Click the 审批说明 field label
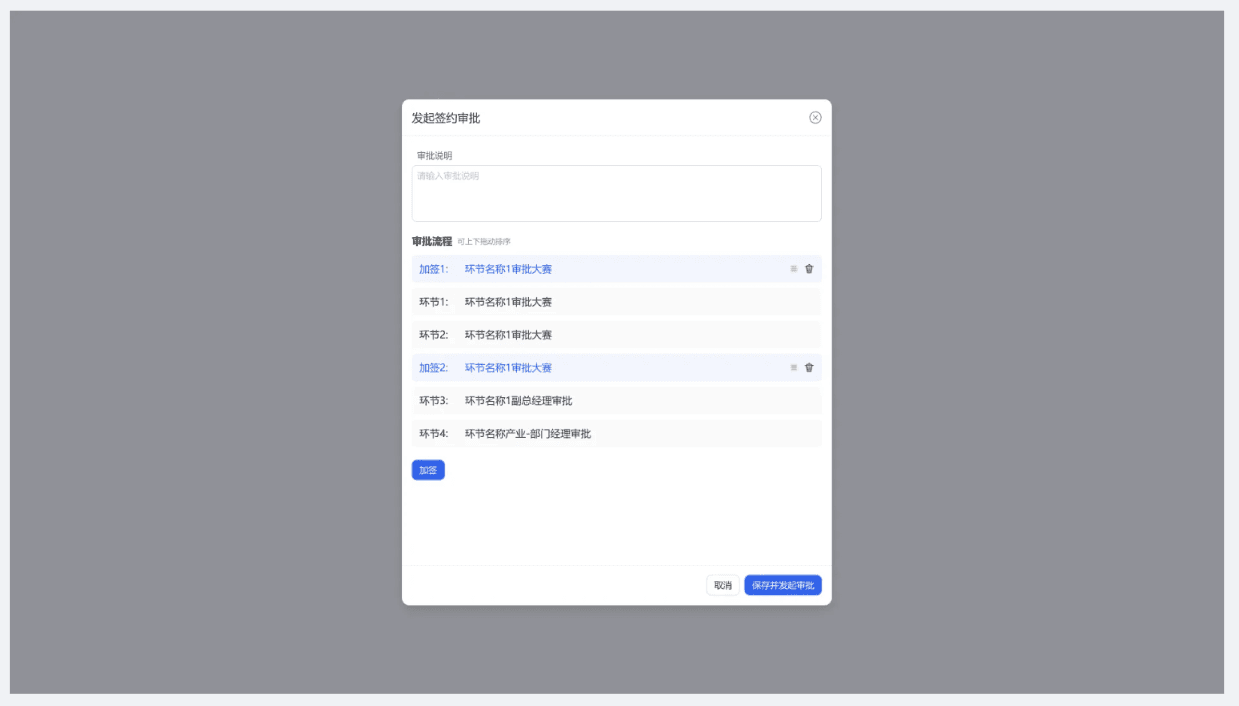Viewport: 1239px width, 706px height. (x=435, y=155)
